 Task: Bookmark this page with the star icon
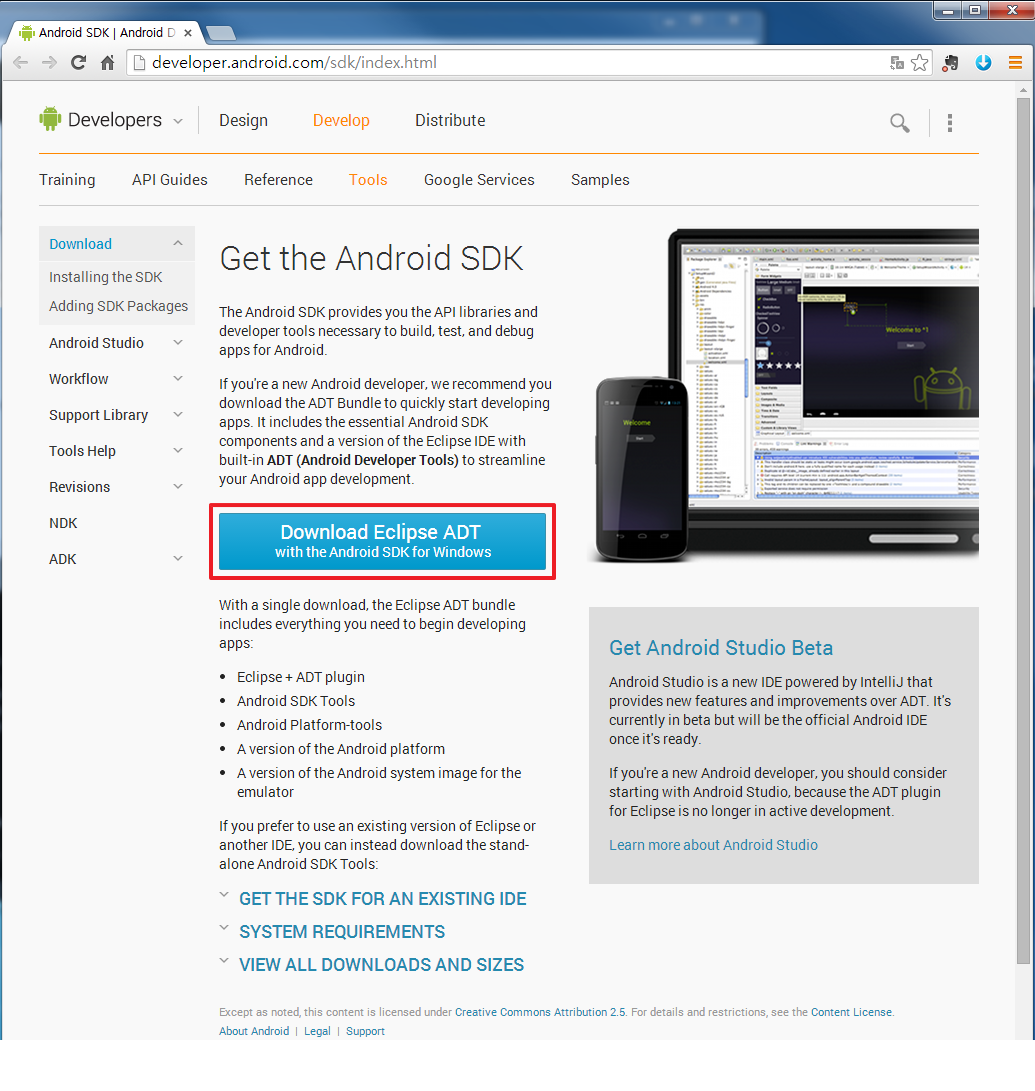point(919,63)
